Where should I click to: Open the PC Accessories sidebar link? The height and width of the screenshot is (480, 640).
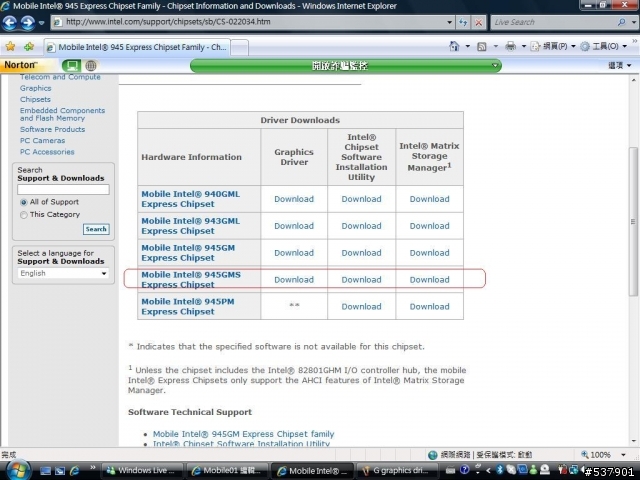point(47,152)
